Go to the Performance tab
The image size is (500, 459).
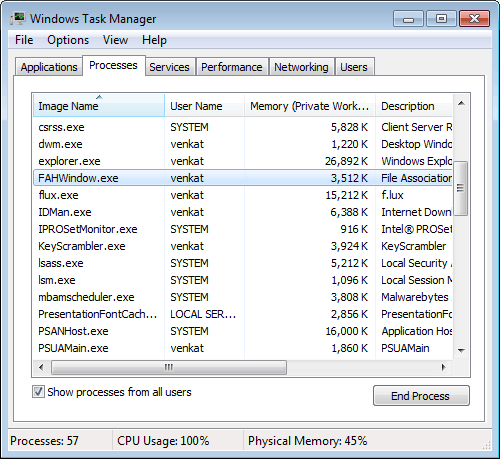232,67
